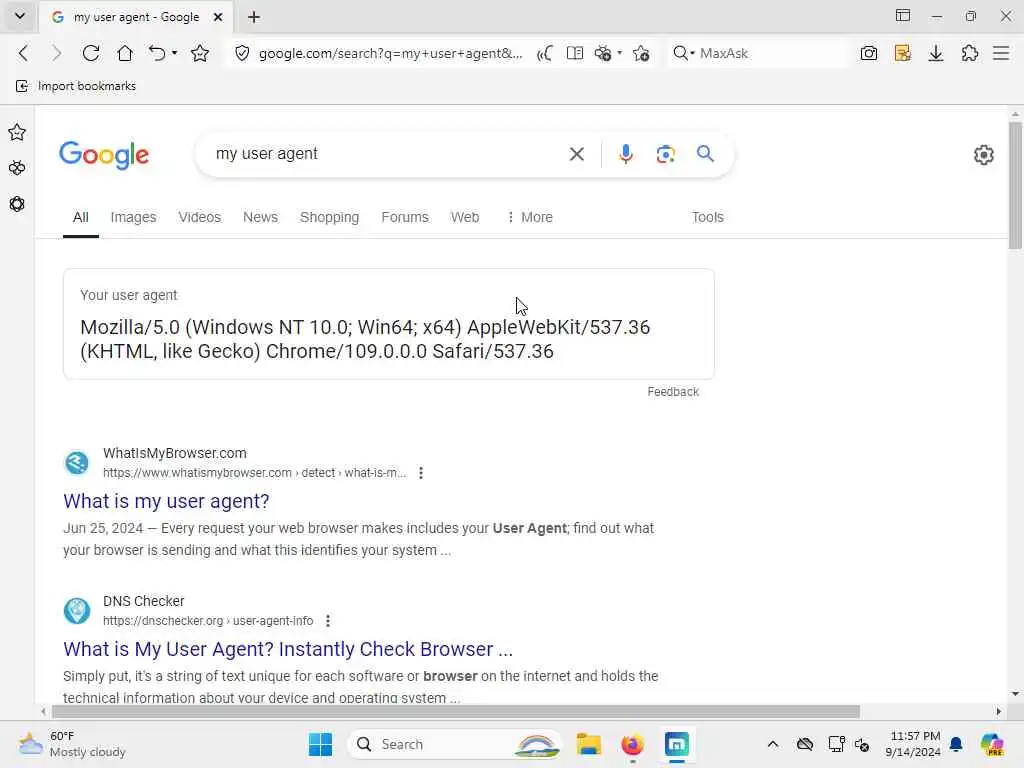The image size is (1024, 768).
Task: Expand the undo closed tab dropdown arrow
Action: [174, 53]
